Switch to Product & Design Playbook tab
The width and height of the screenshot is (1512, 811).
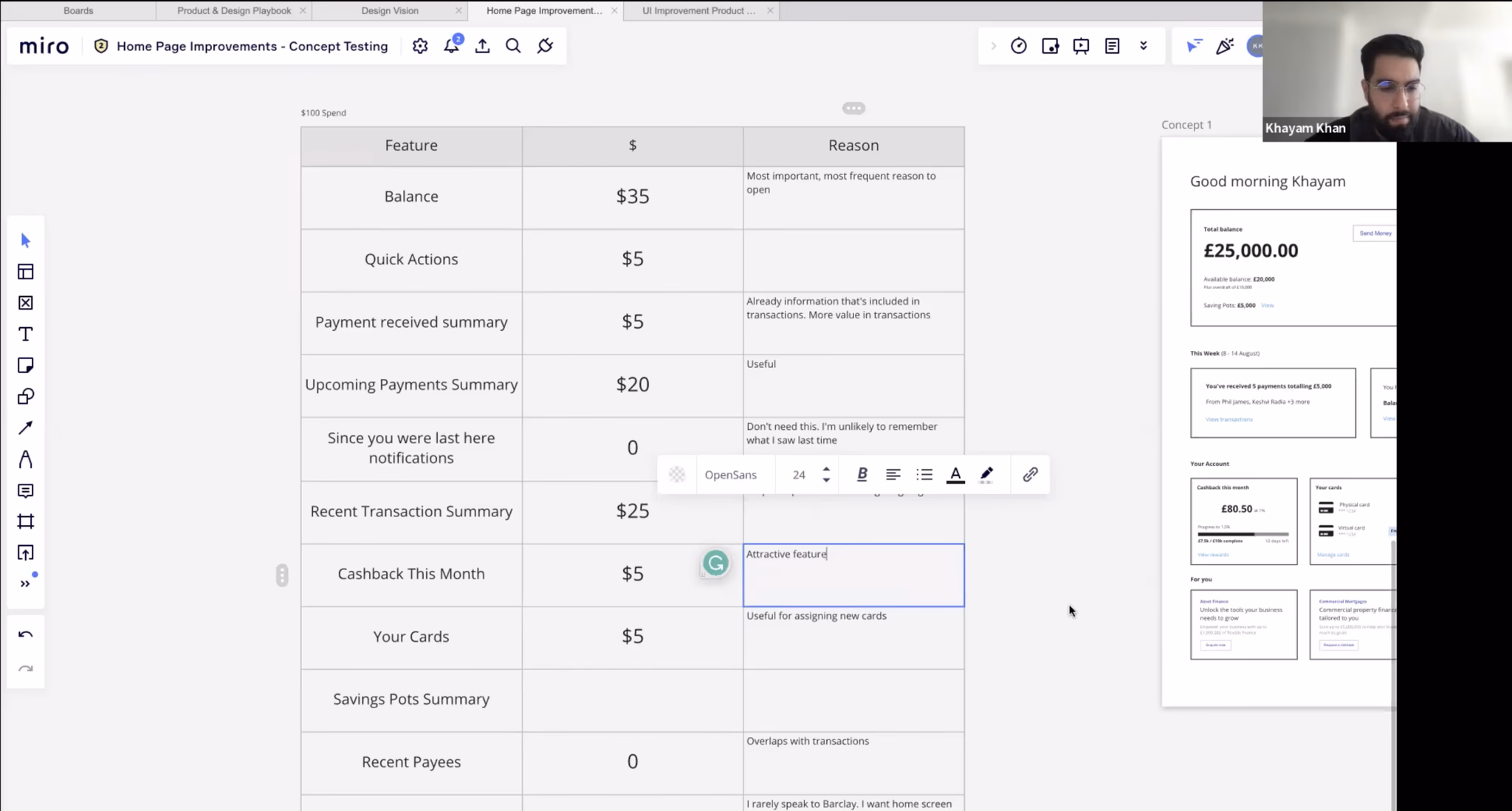click(234, 10)
